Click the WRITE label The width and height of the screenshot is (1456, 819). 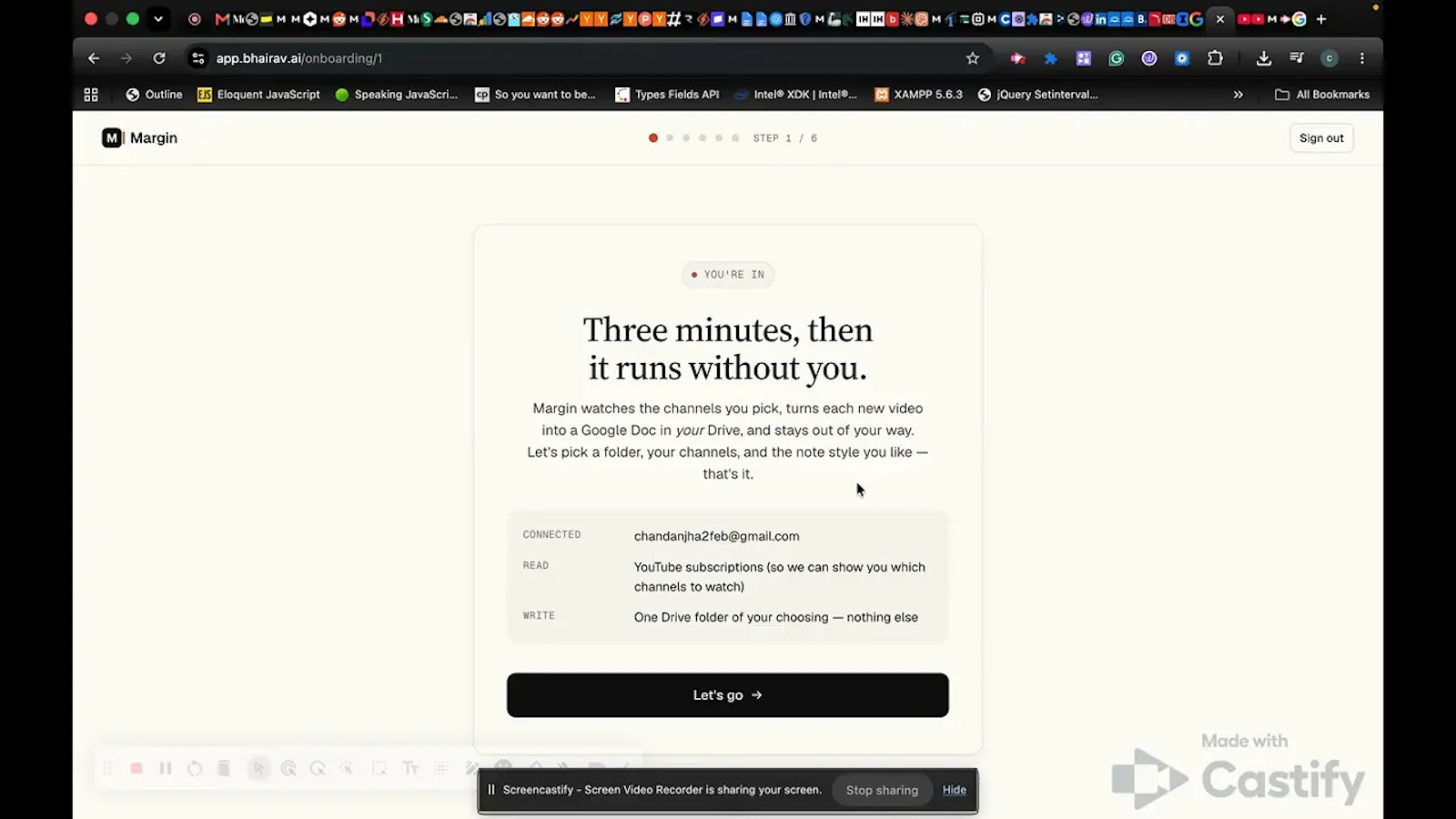[x=539, y=616]
